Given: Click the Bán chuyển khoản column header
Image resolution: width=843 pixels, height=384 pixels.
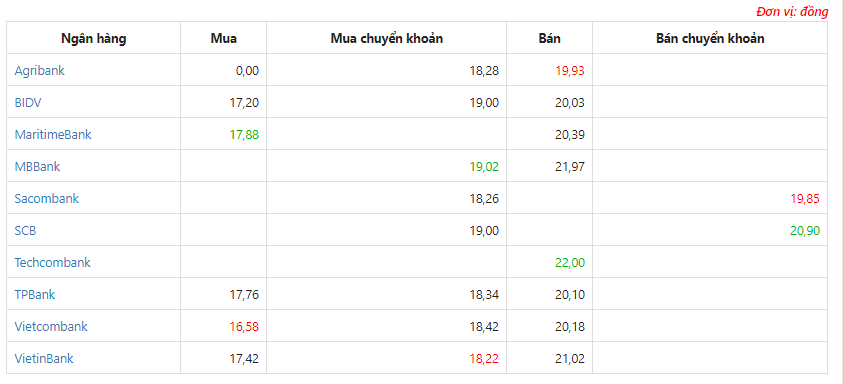Looking at the screenshot, I should click(710, 39).
